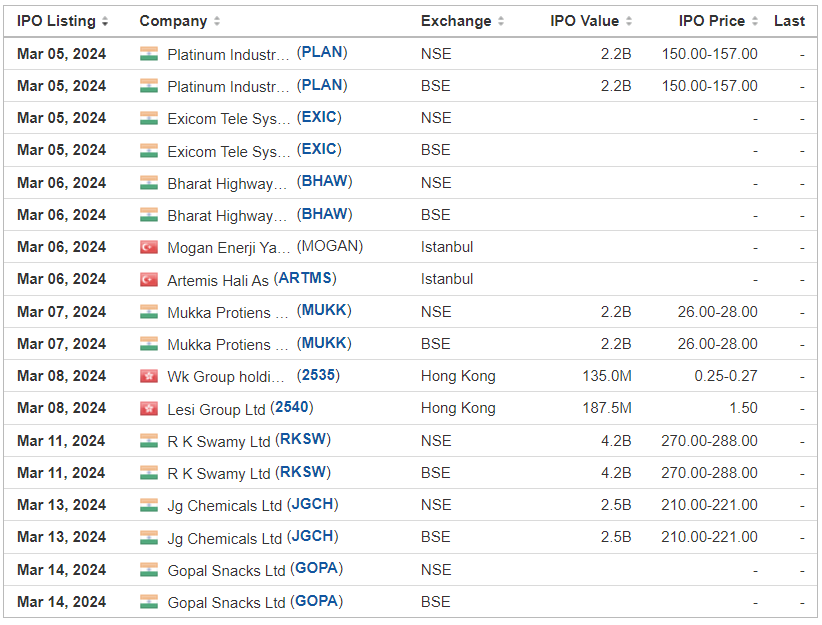Select company name Lesi Group Ltd

point(217,410)
